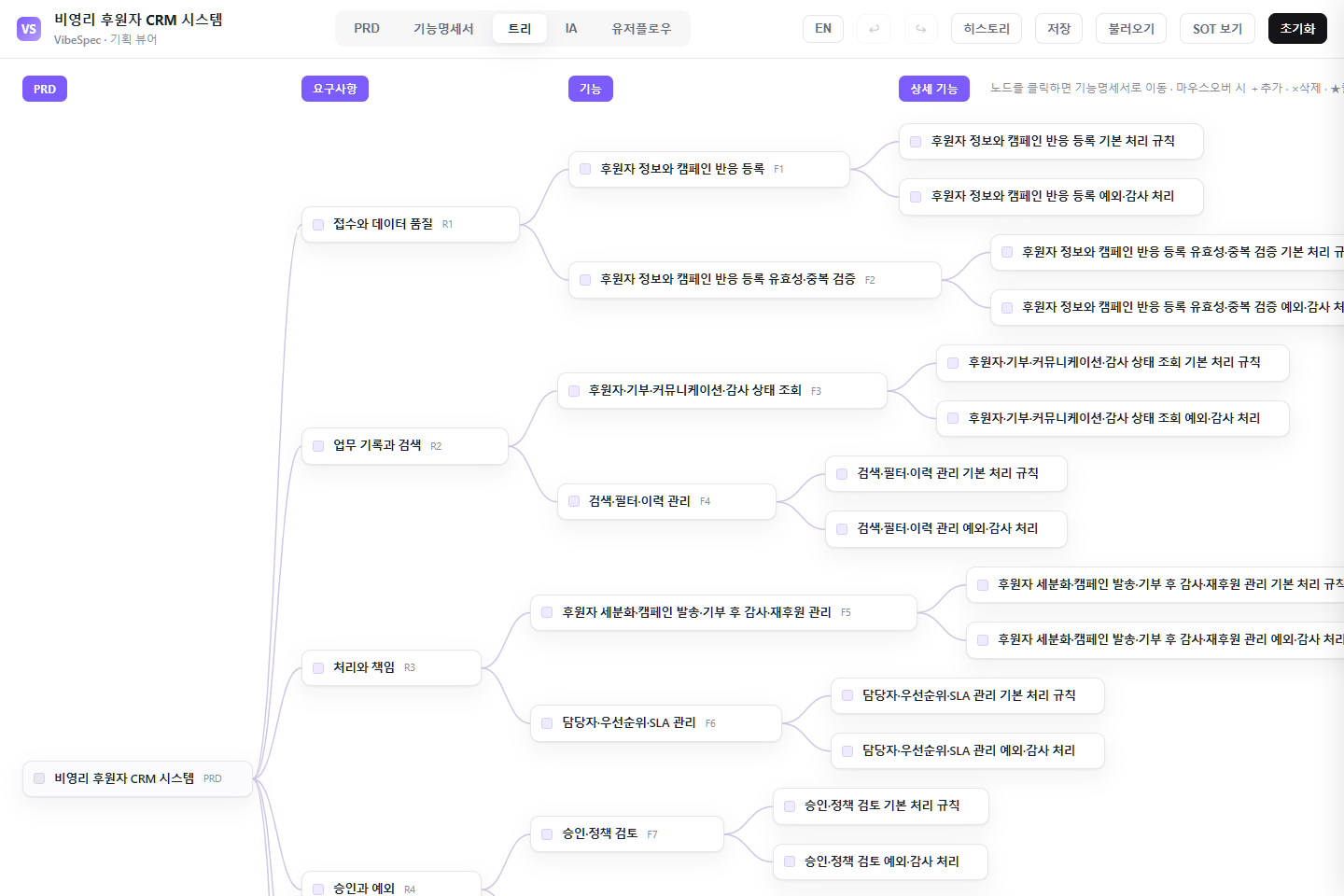Toggle checkbox on 업무 기록과 검색 R2 node
Viewport: 1344px width, 896px height.
pos(318,446)
